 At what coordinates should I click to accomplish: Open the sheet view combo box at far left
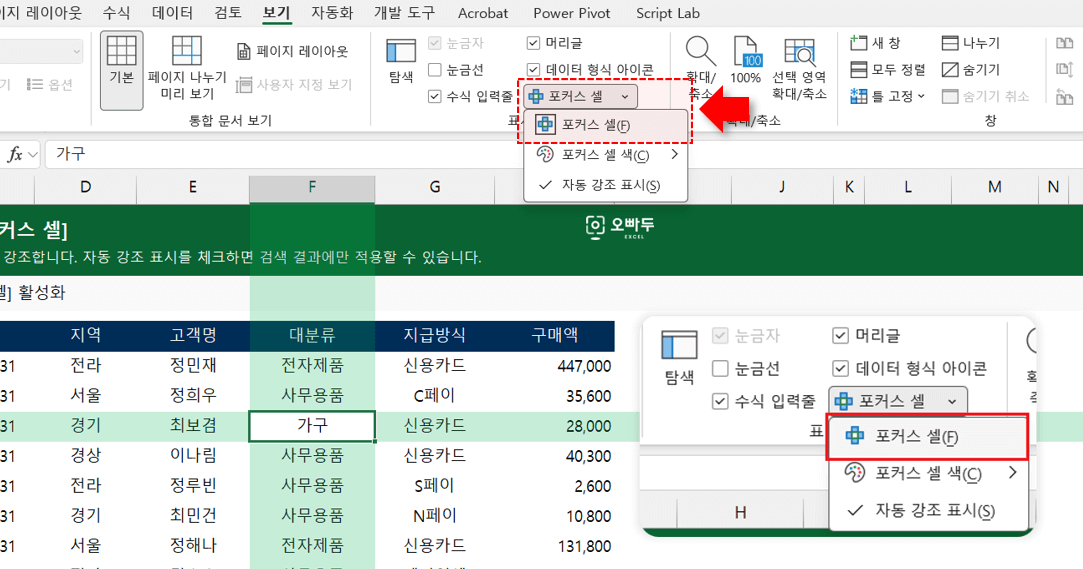point(41,51)
